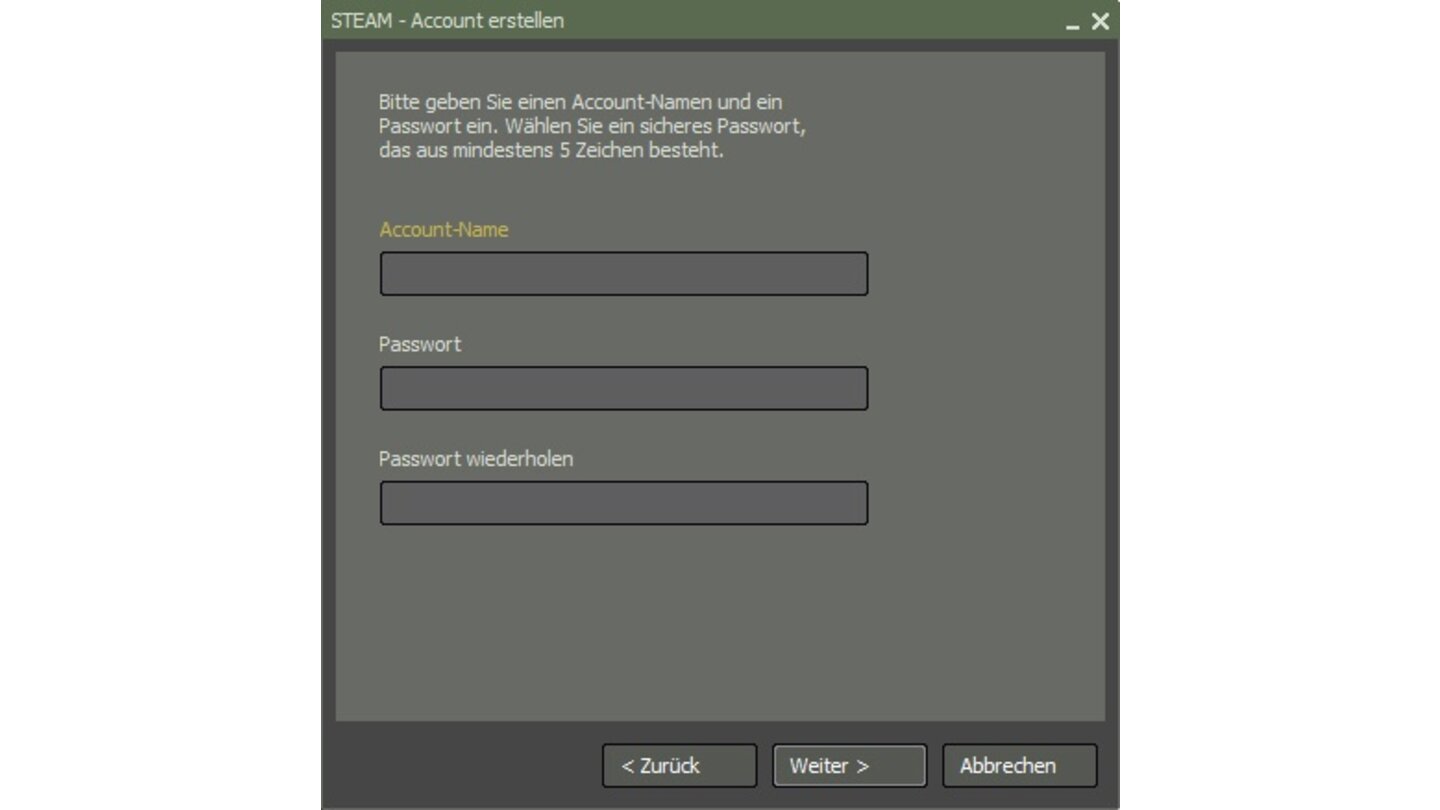Click the Passwort wiederholen label

476,459
